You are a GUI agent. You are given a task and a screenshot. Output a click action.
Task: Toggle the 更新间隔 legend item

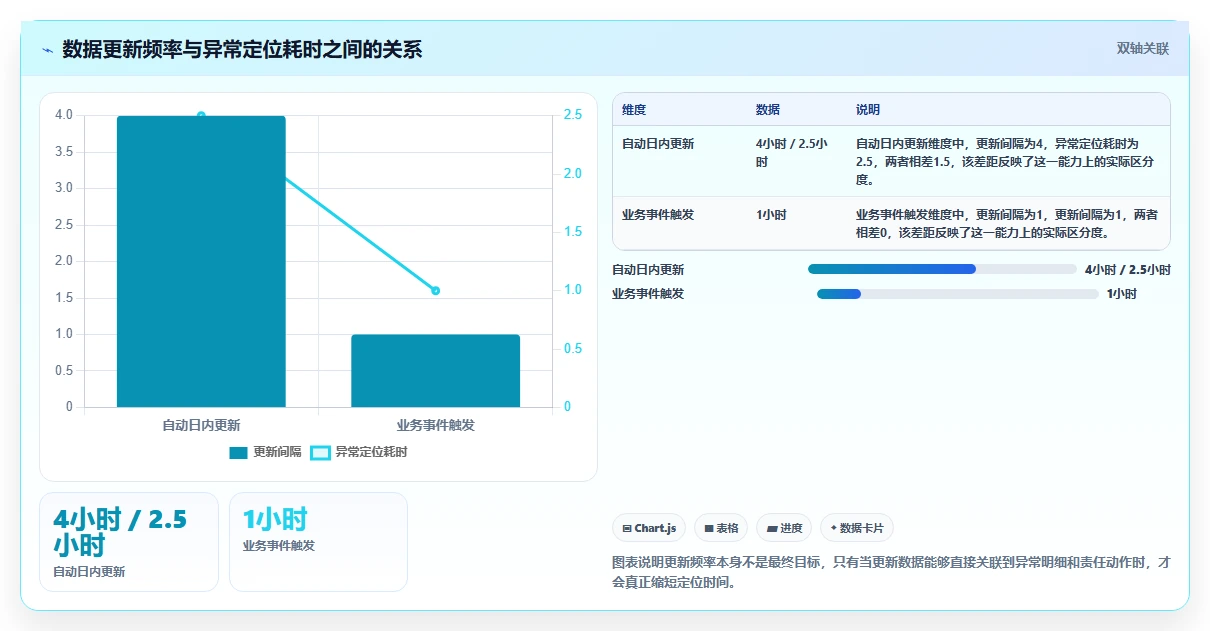pos(265,452)
